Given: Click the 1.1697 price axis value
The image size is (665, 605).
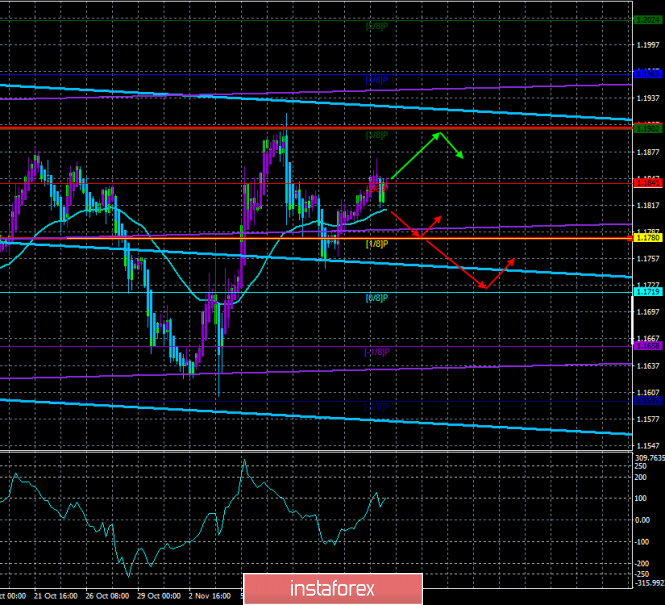Looking at the screenshot, I should coord(648,312).
